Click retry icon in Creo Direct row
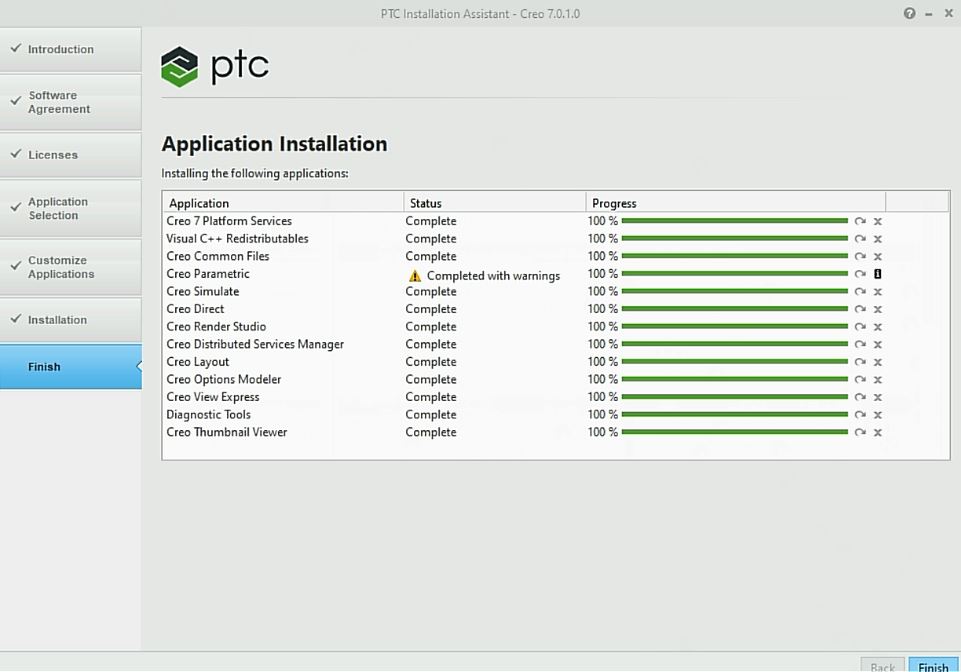961x672 pixels. click(860, 309)
